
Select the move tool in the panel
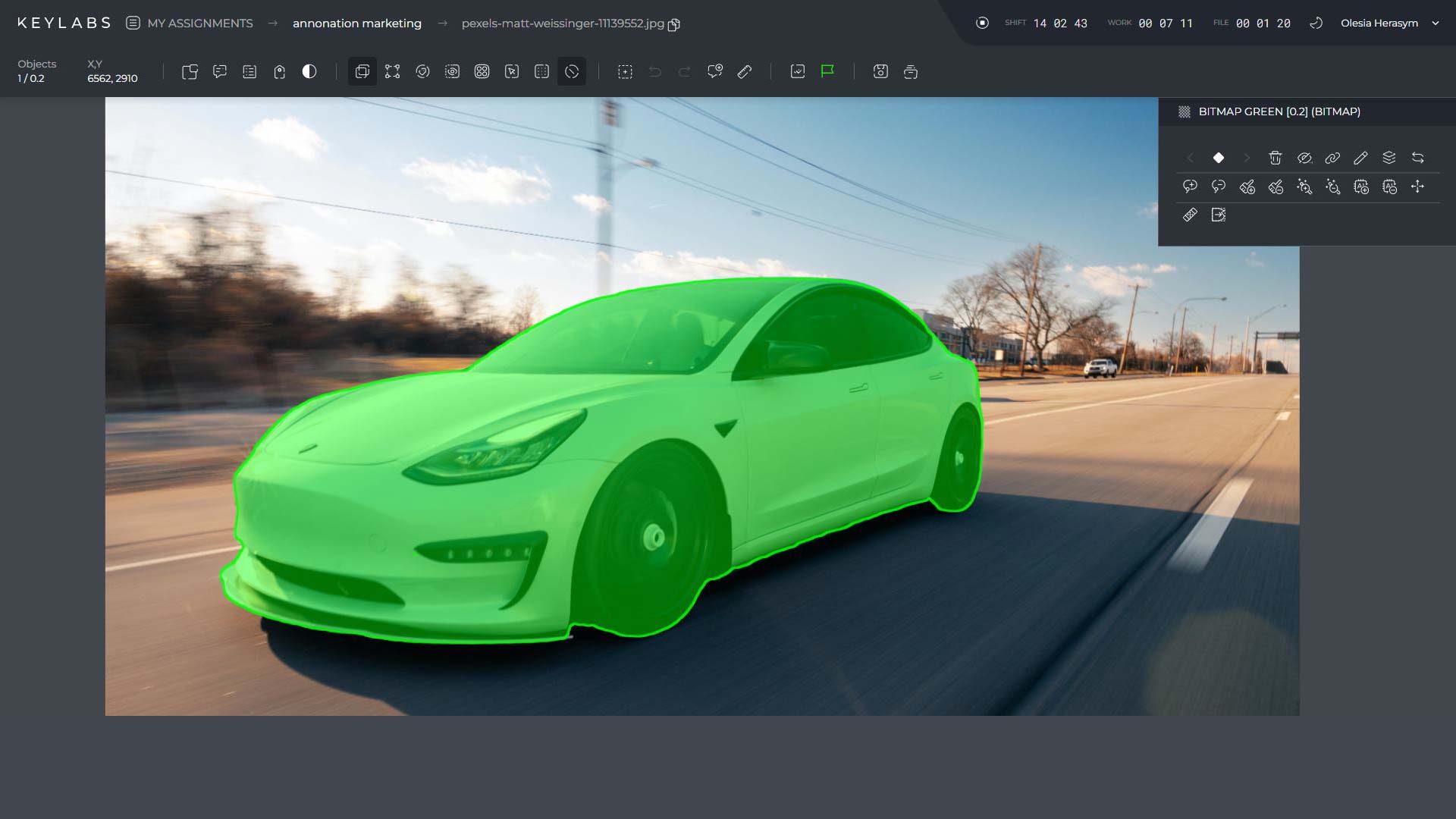1419,187
